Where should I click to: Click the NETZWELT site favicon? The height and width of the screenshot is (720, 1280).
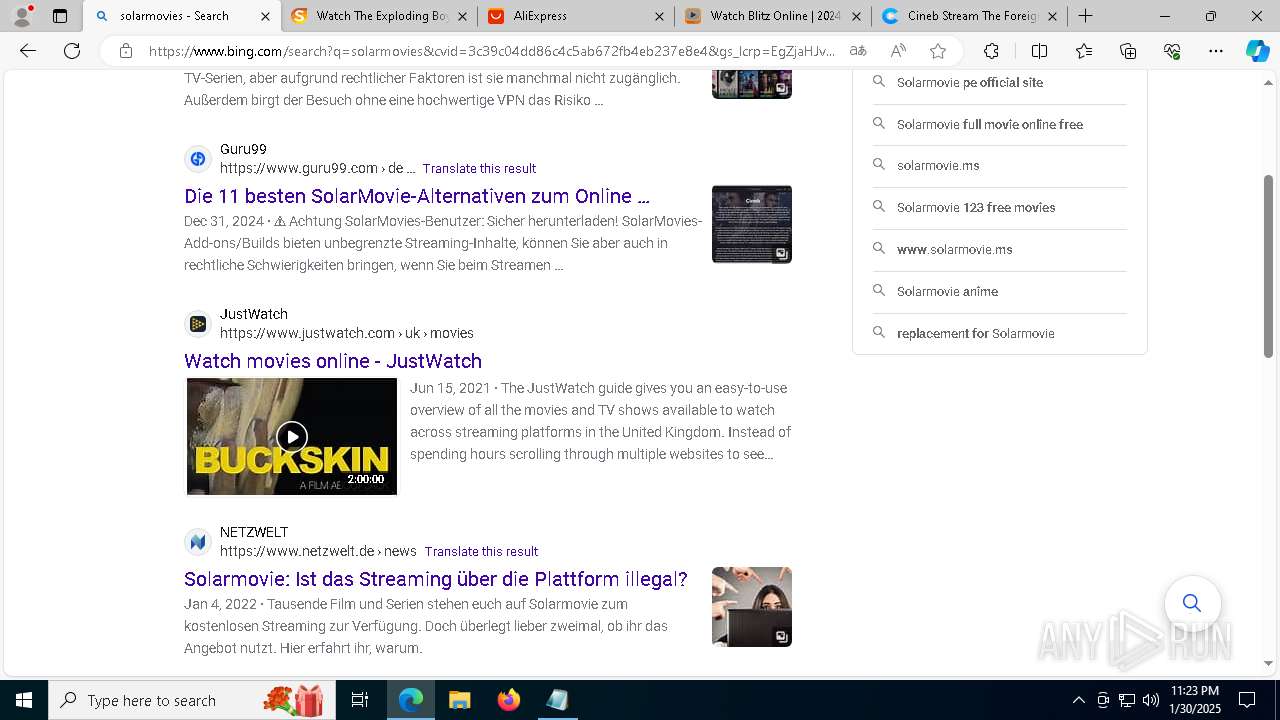(x=198, y=542)
